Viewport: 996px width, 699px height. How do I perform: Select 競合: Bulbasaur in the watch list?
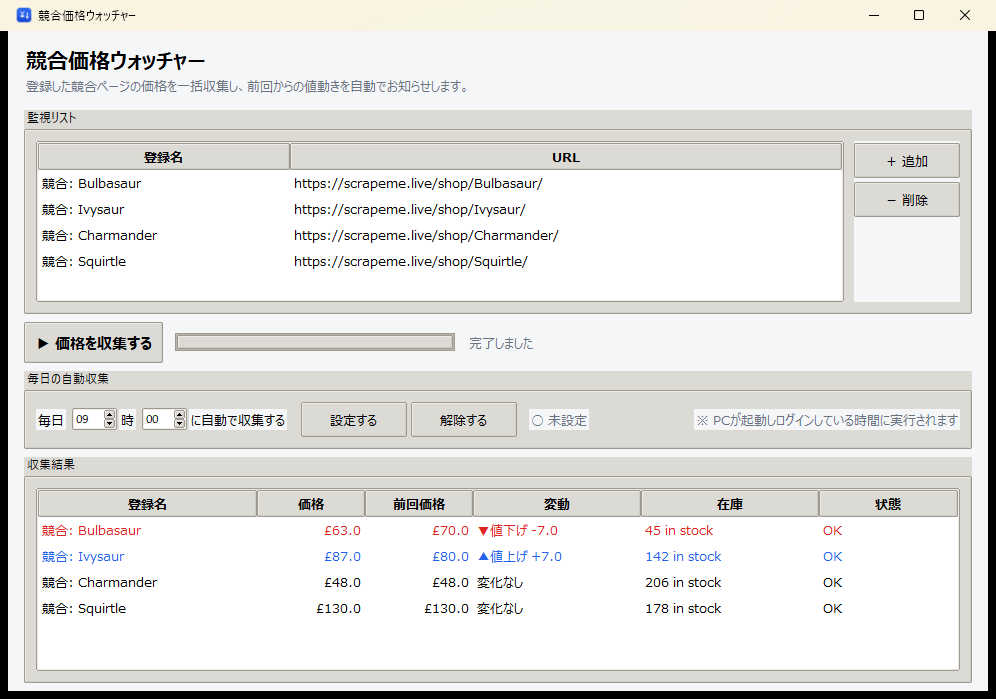(x=91, y=184)
